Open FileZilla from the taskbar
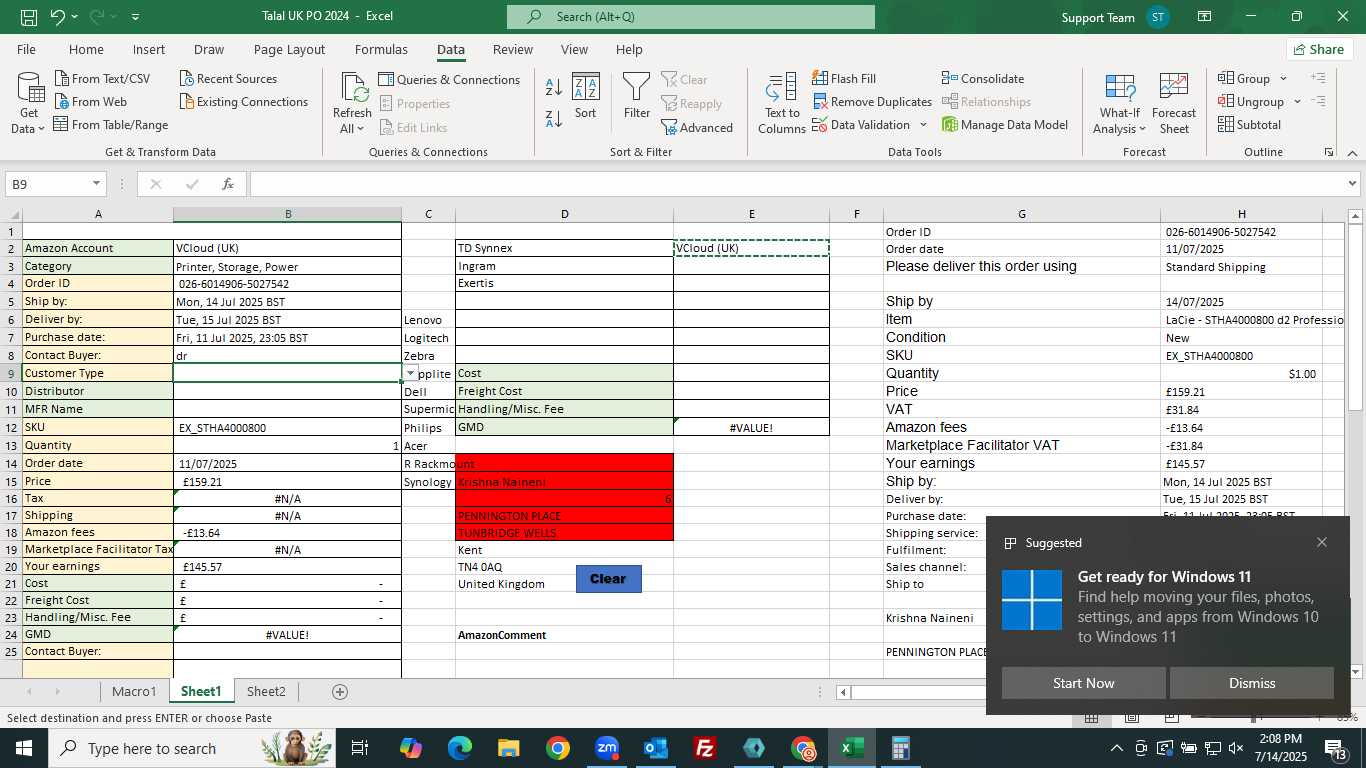 (x=705, y=748)
